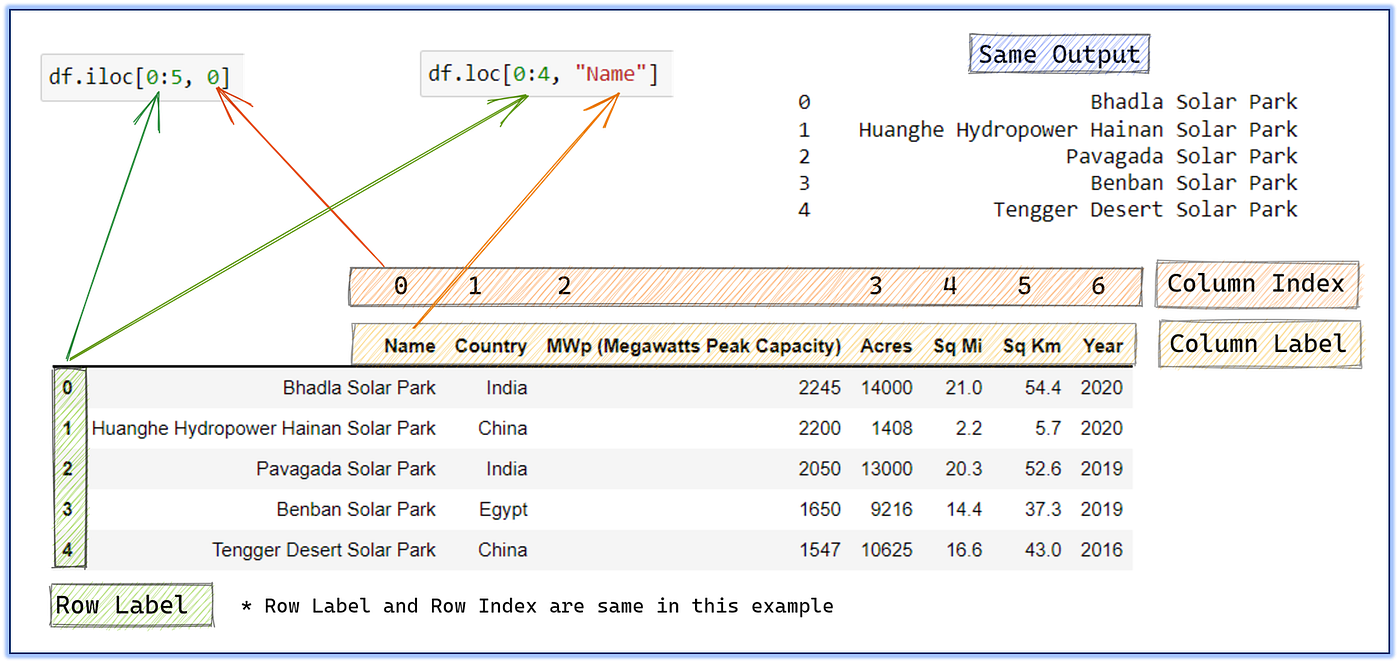Select row label 4 in the index strip
This screenshot has height=663, width=1400.
[x=68, y=549]
